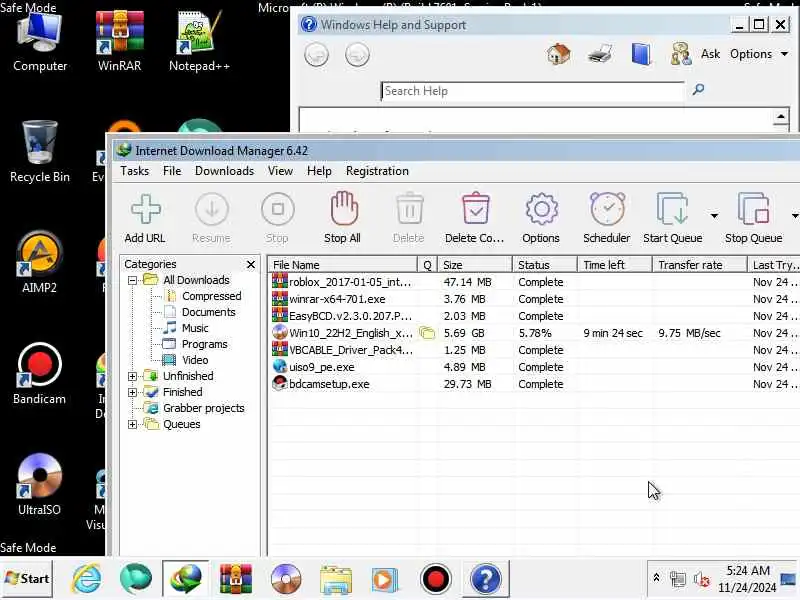Sort by Size column header

(x=474, y=265)
